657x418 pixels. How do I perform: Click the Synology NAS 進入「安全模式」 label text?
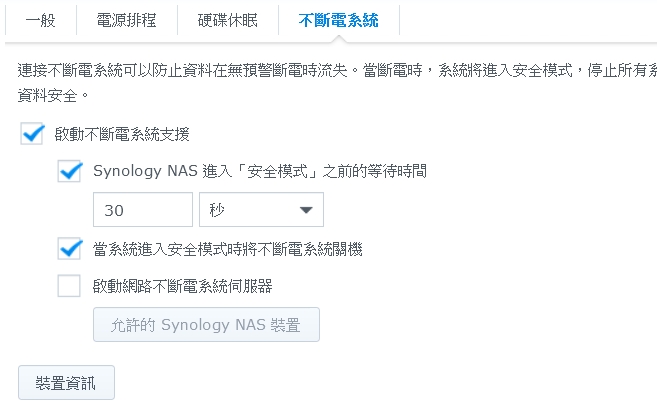coord(260,172)
